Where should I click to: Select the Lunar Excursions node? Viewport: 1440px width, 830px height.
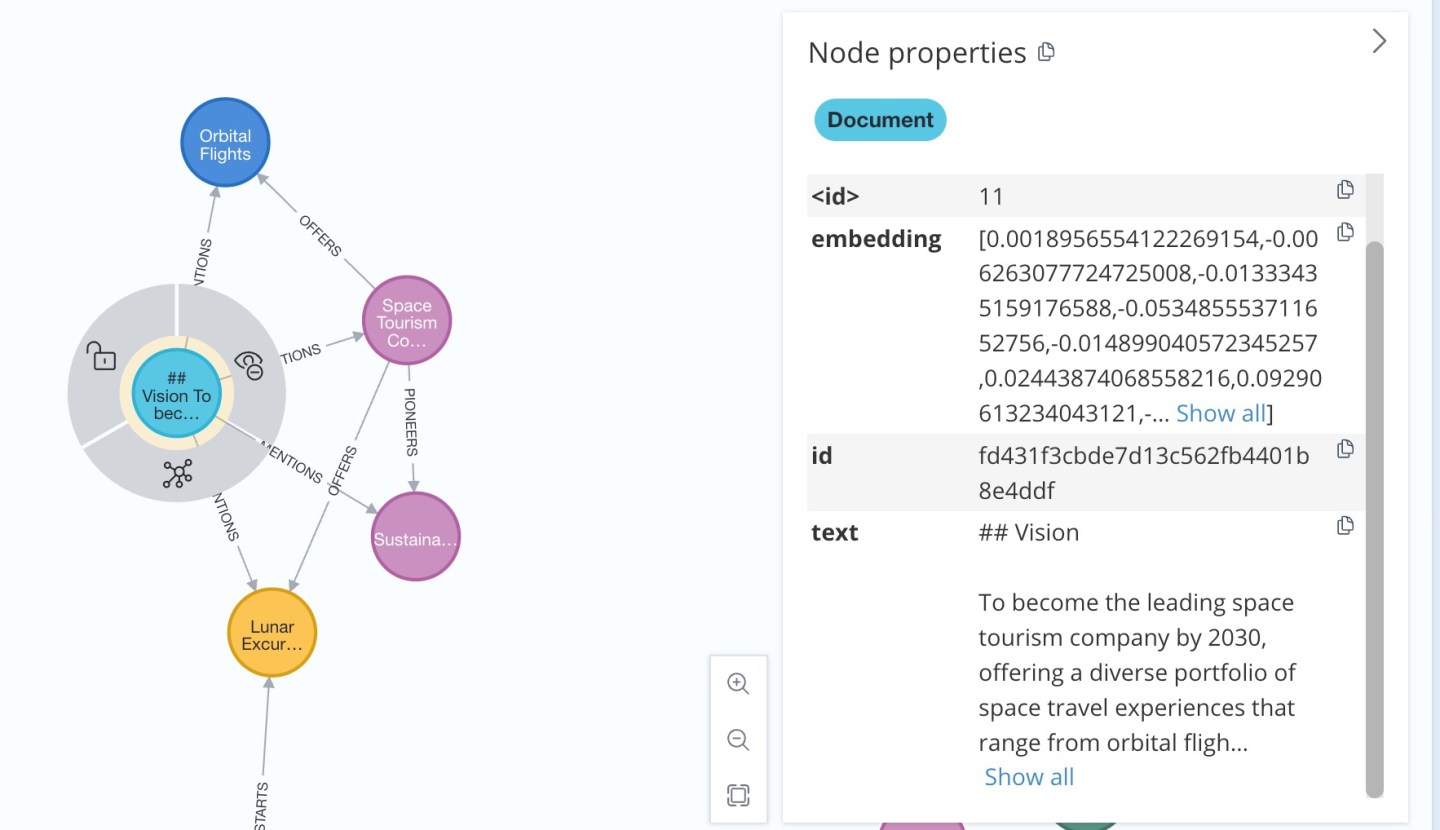click(271, 631)
